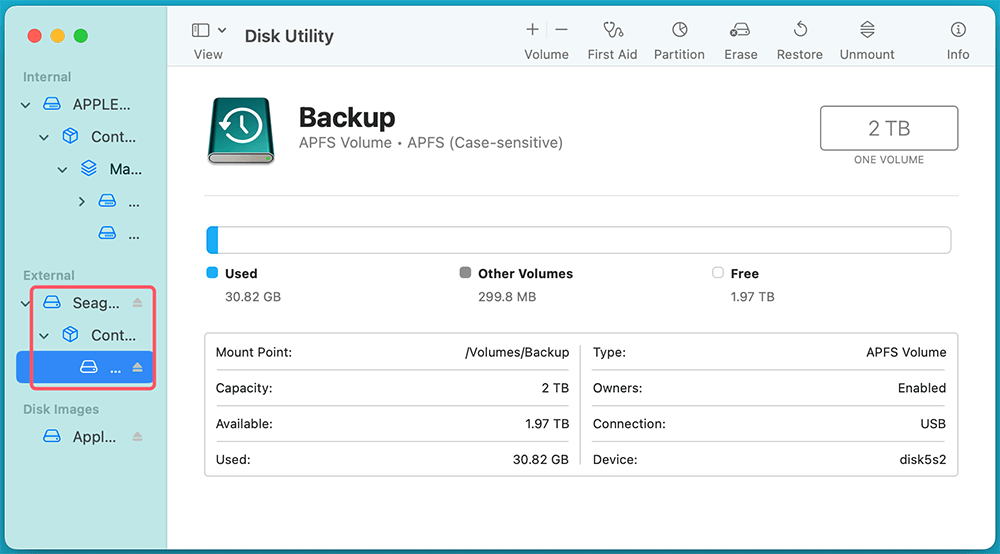This screenshot has height=554, width=1000.
Task: Collapse the external Container item
Action: pyautogui.click(x=44, y=336)
